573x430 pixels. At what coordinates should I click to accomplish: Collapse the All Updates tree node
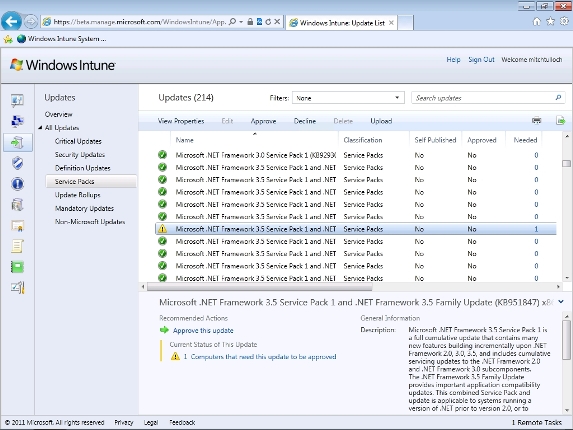[40, 128]
